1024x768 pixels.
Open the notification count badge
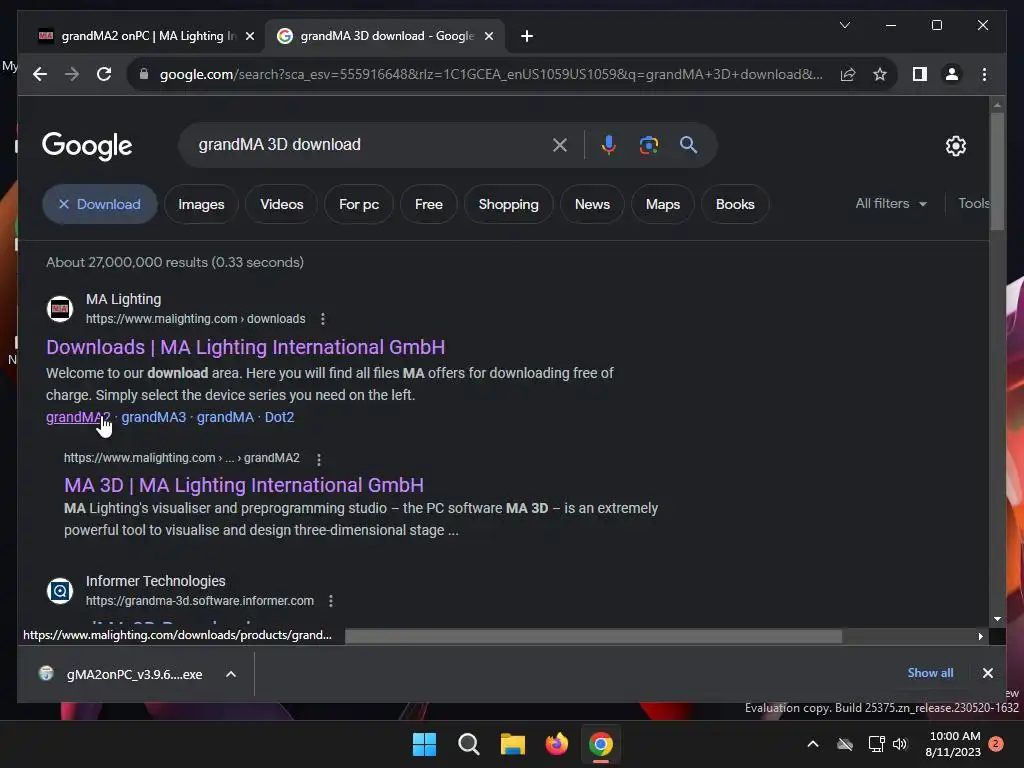(996, 744)
